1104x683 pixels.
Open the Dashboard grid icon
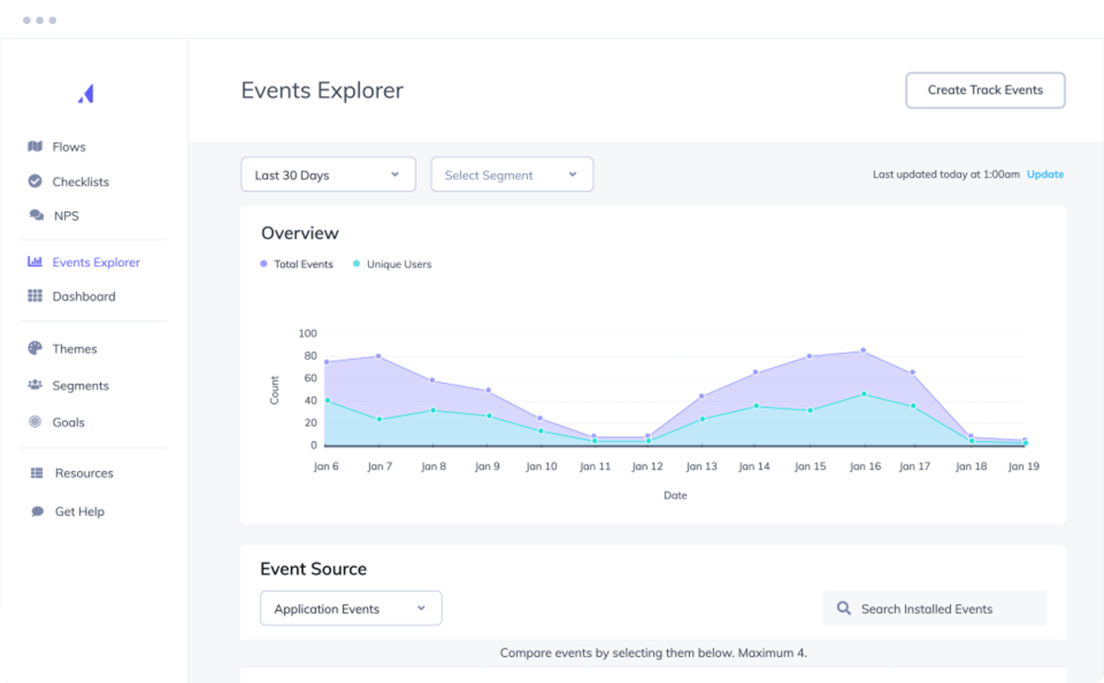[33, 296]
